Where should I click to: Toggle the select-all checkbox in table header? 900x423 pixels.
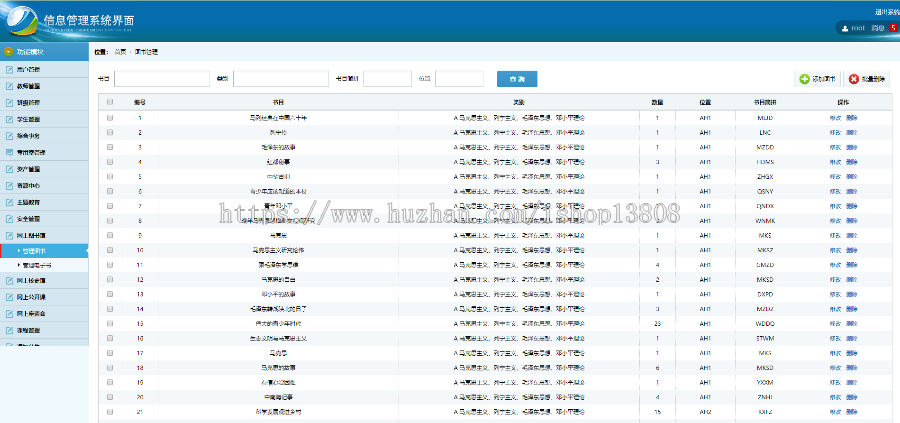pyautogui.click(x=110, y=102)
